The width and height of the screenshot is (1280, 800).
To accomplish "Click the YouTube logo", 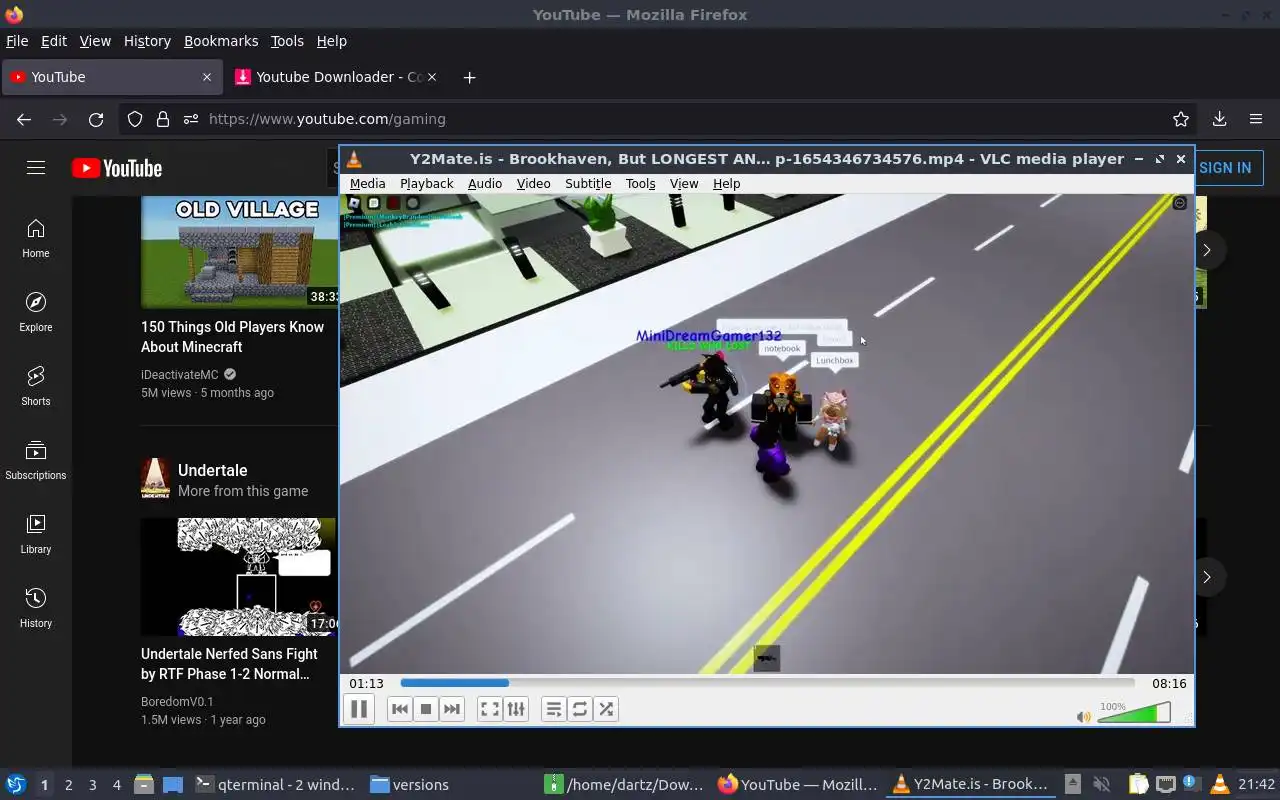I will [117, 168].
